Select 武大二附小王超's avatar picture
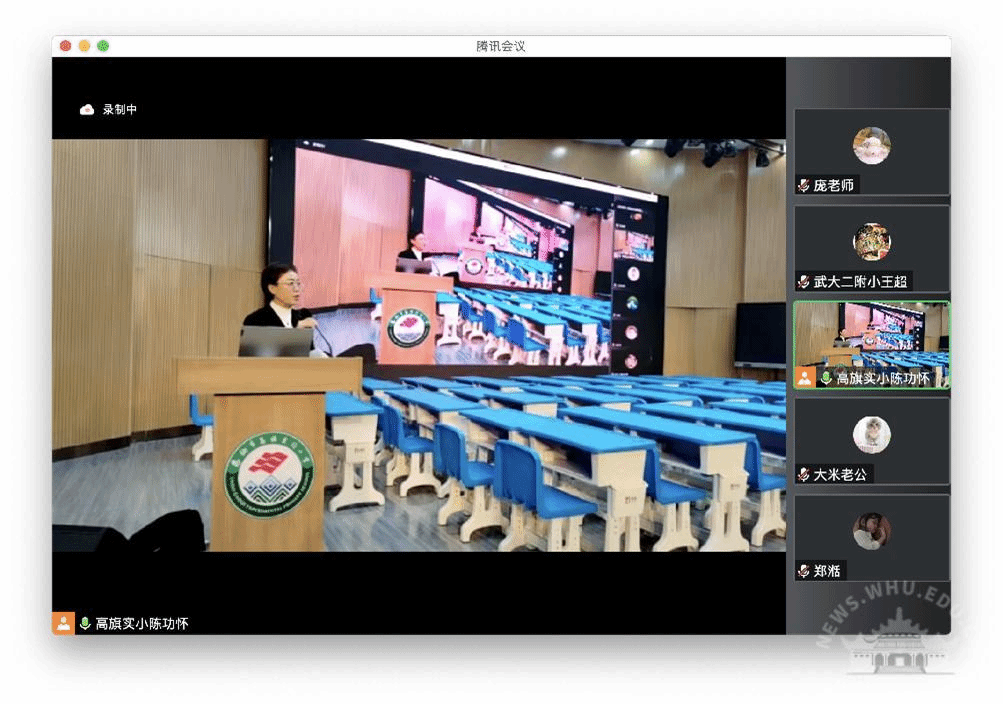 click(871, 242)
